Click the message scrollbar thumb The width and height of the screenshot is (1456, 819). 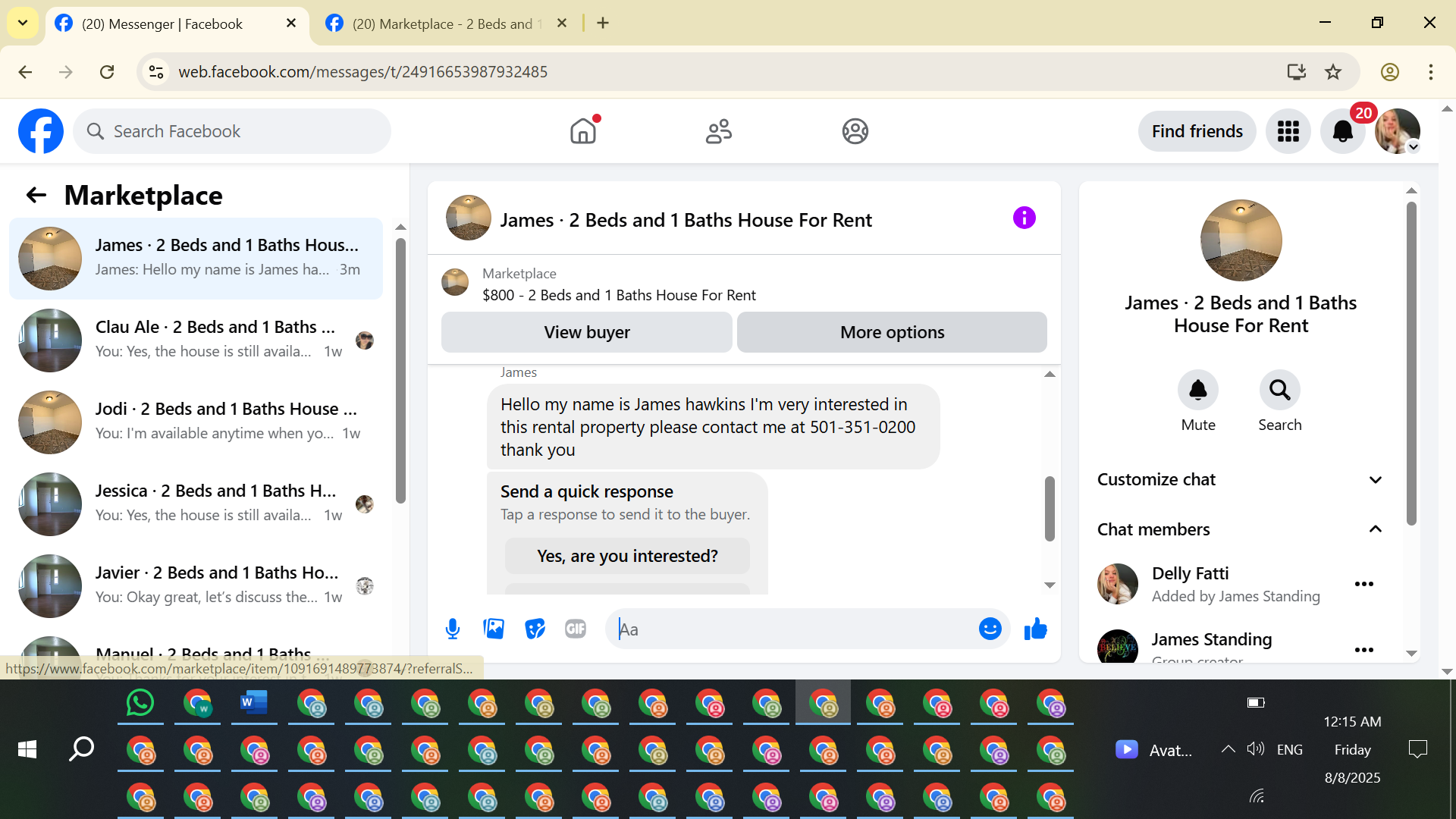pos(1050,508)
